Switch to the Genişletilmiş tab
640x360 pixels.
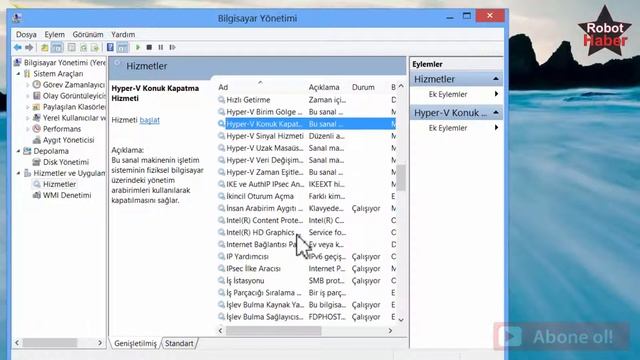pos(135,343)
